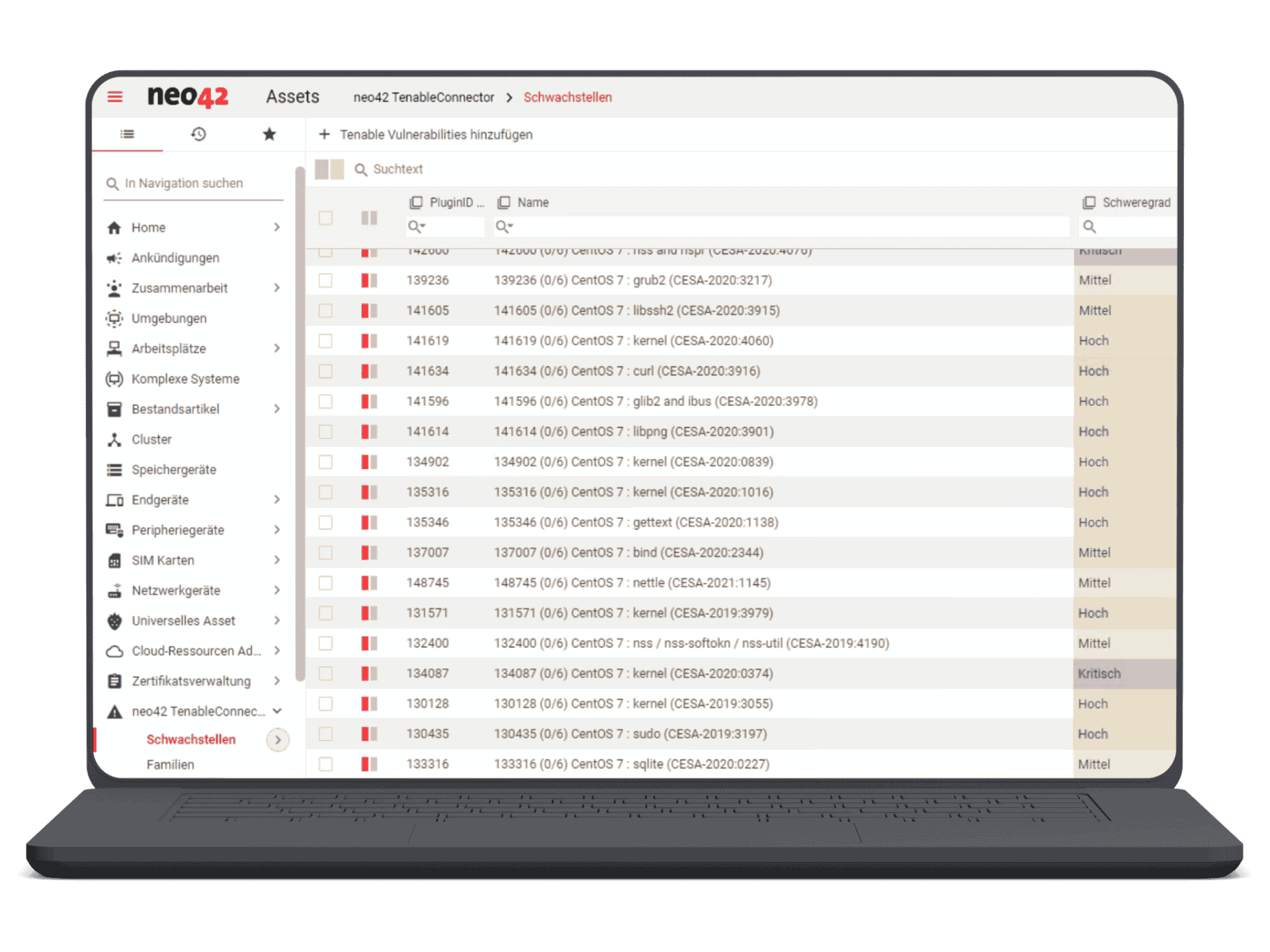Click the Peripheriegeräte icon
The width and height of the screenshot is (1270, 952).
pos(114,530)
